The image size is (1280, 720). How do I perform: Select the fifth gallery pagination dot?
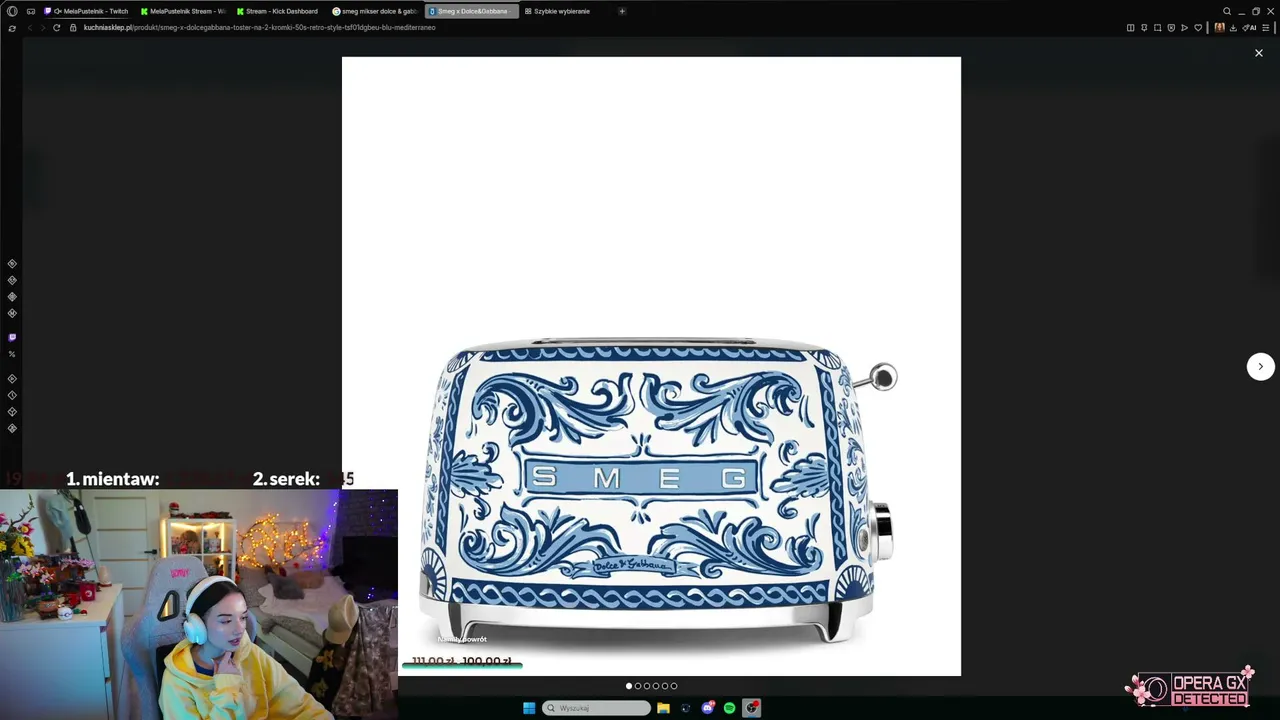tap(665, 686)
